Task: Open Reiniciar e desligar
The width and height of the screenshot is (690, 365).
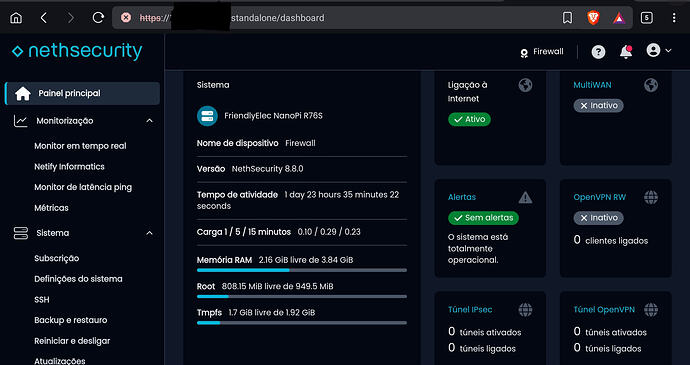Action: pos(72,341)
